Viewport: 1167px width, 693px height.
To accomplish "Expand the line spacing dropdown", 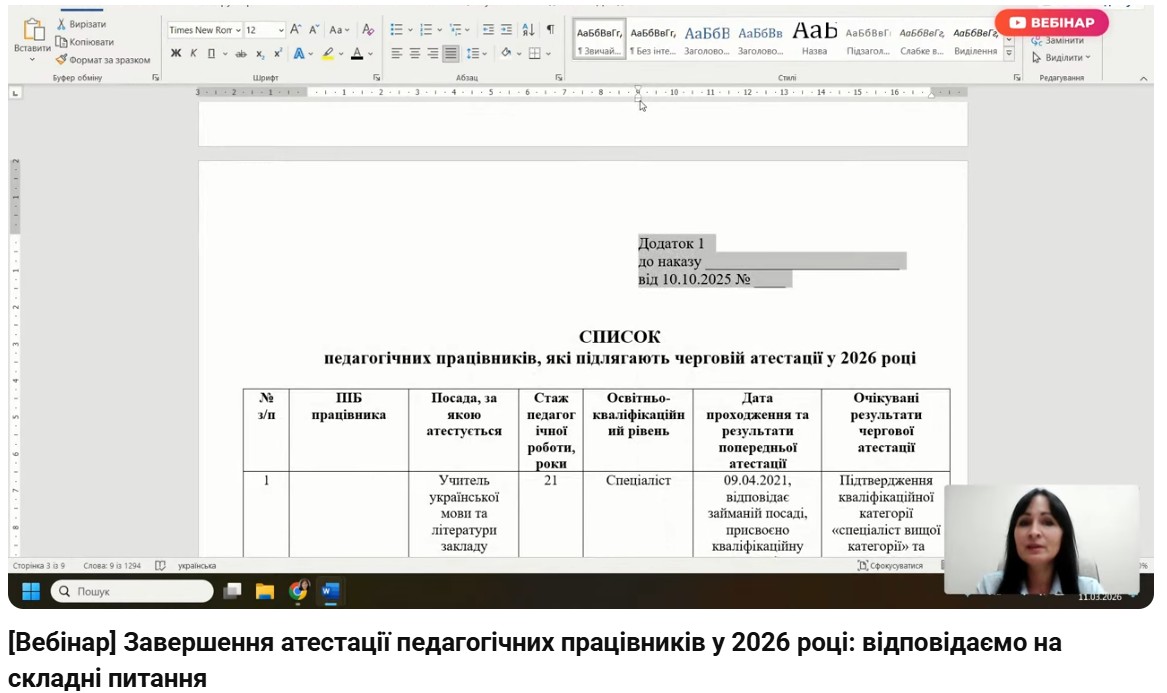I will click(x=477, y=54).
